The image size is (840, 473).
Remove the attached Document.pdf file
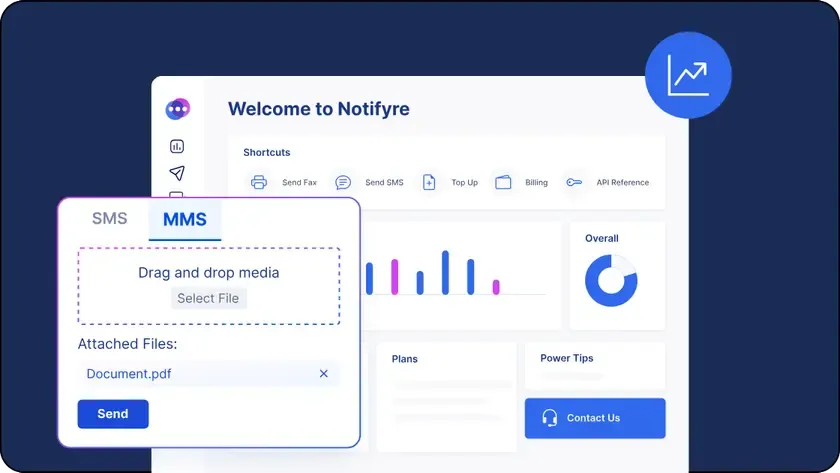[324, 374]
